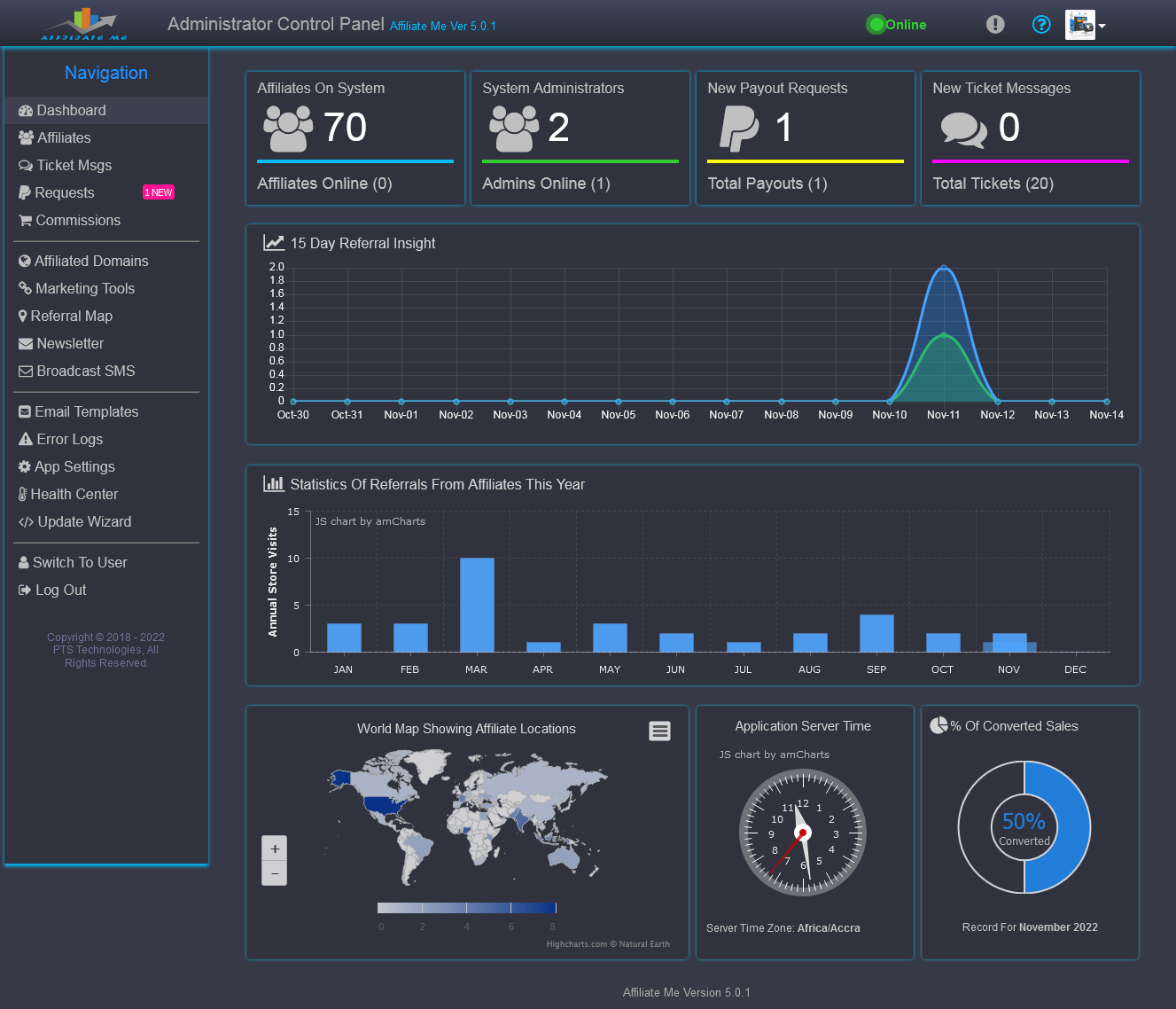Click Total Tickets (20) text
The height and width of the screenshot is (1009, 1176).
coord(993,184)
